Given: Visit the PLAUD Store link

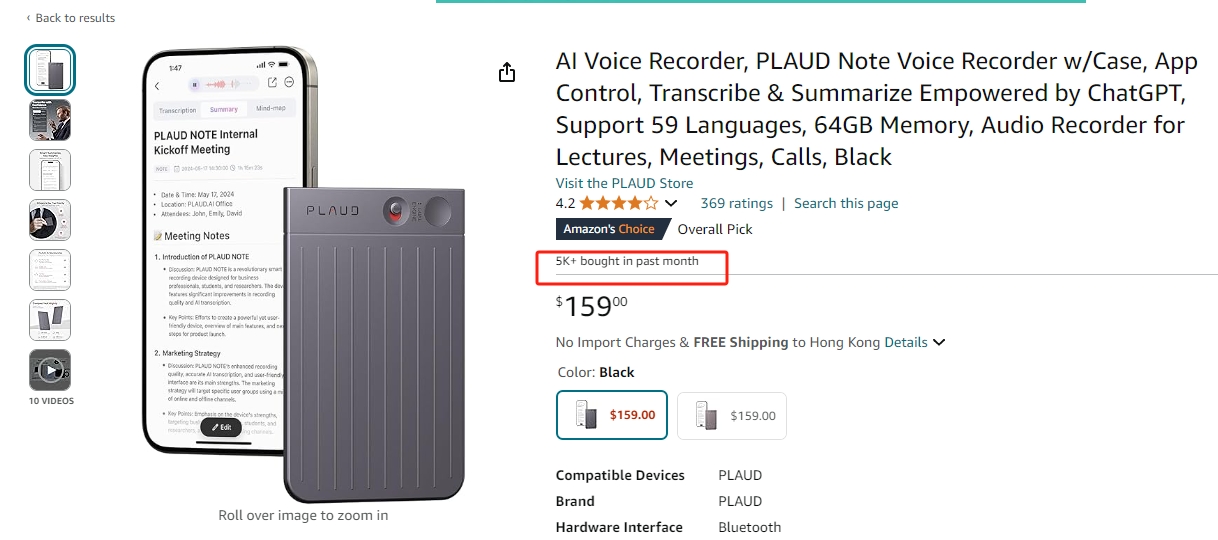Looking at the screenshot, I should 624,183.
